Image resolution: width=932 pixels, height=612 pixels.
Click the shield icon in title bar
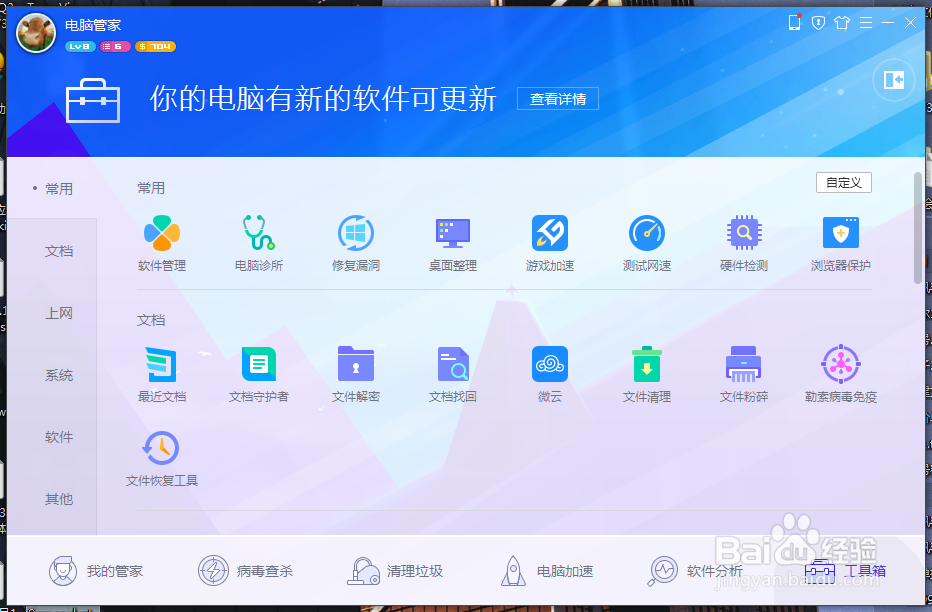[x=818, y=23]
